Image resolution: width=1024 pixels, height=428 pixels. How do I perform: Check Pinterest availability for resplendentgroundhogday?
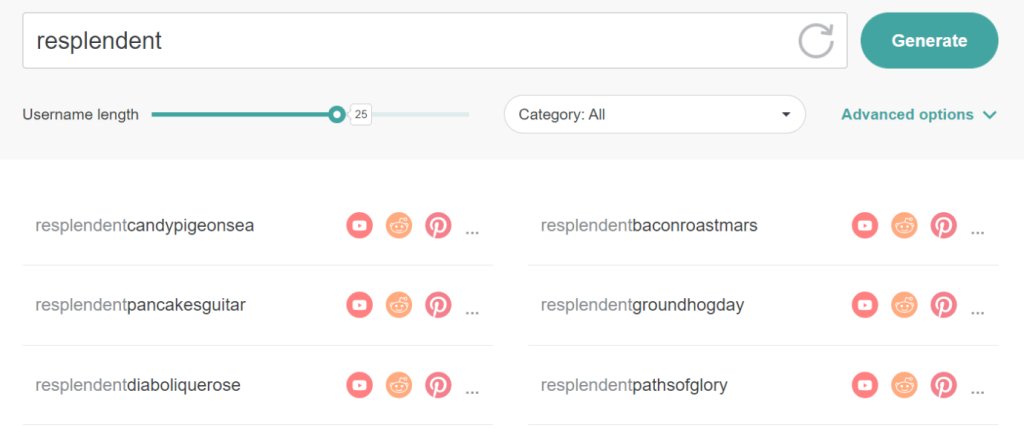944,305
